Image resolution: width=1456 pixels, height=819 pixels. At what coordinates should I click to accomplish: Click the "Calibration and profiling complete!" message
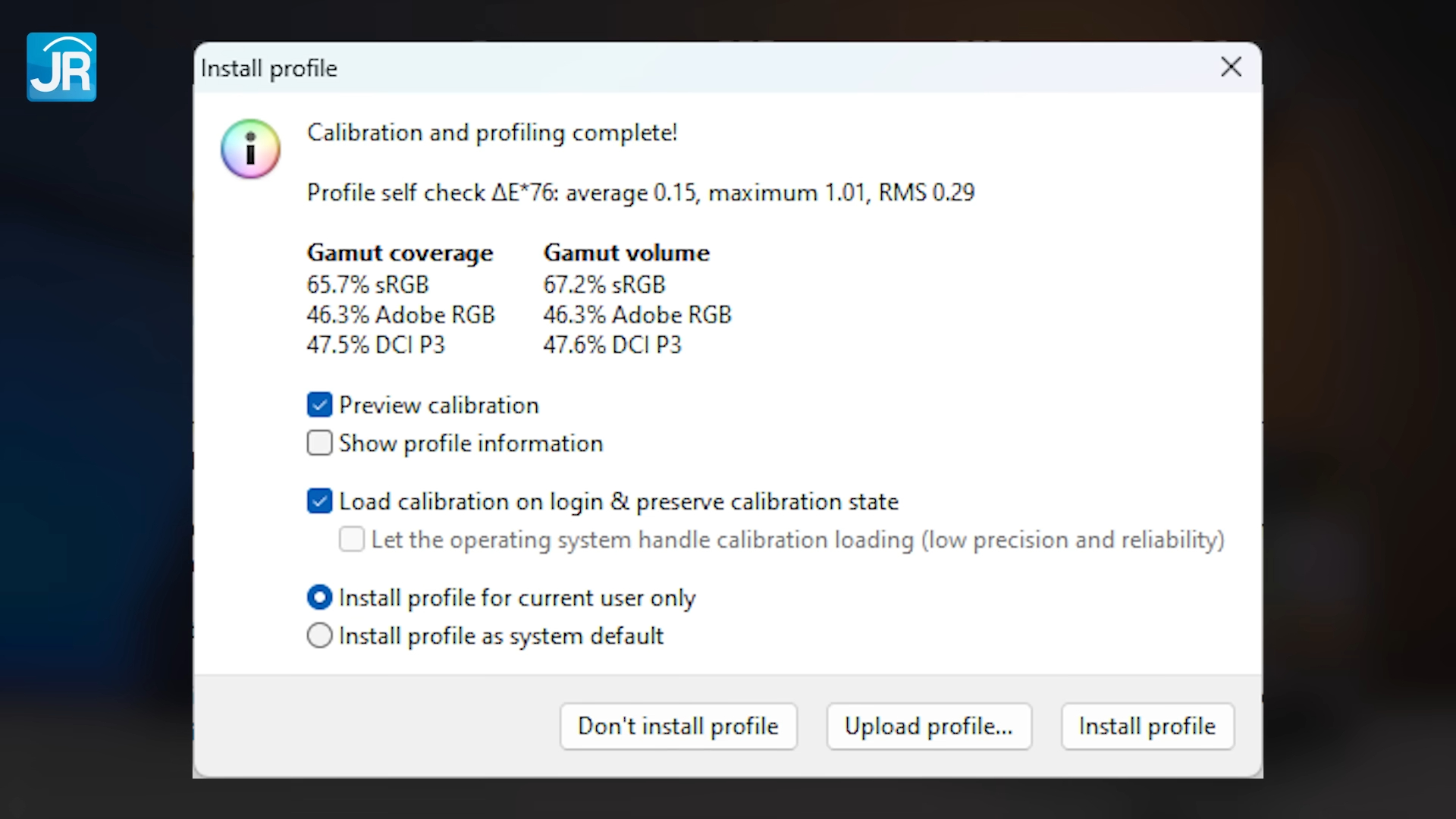(x=491, y=132)
